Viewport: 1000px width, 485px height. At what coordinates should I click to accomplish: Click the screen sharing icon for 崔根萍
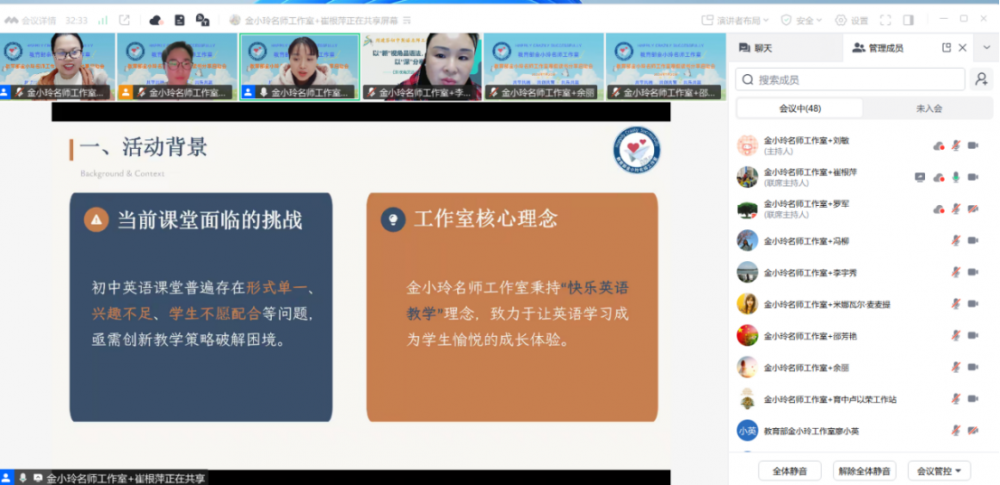pos(920,177)
